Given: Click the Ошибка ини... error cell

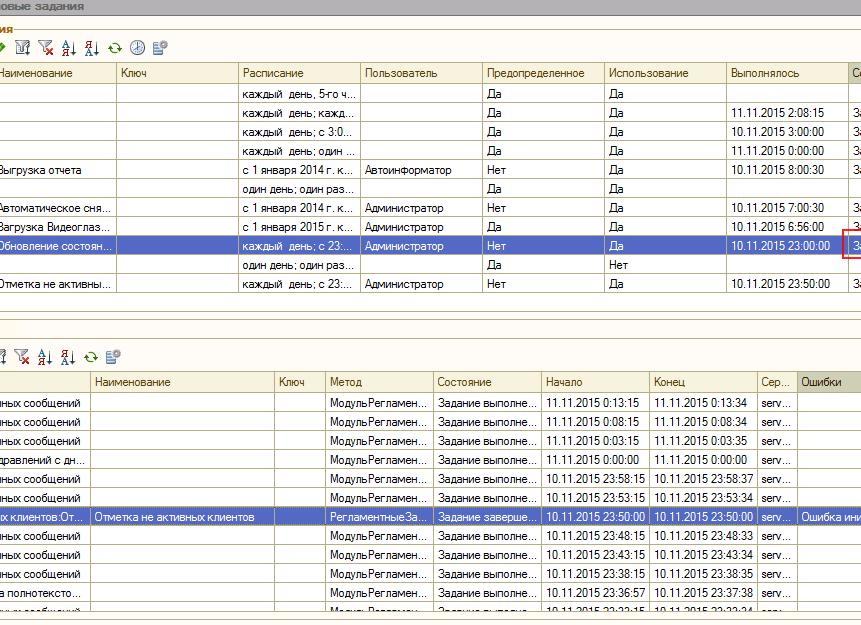Looking at the screenshot, I should click(829, 517).
